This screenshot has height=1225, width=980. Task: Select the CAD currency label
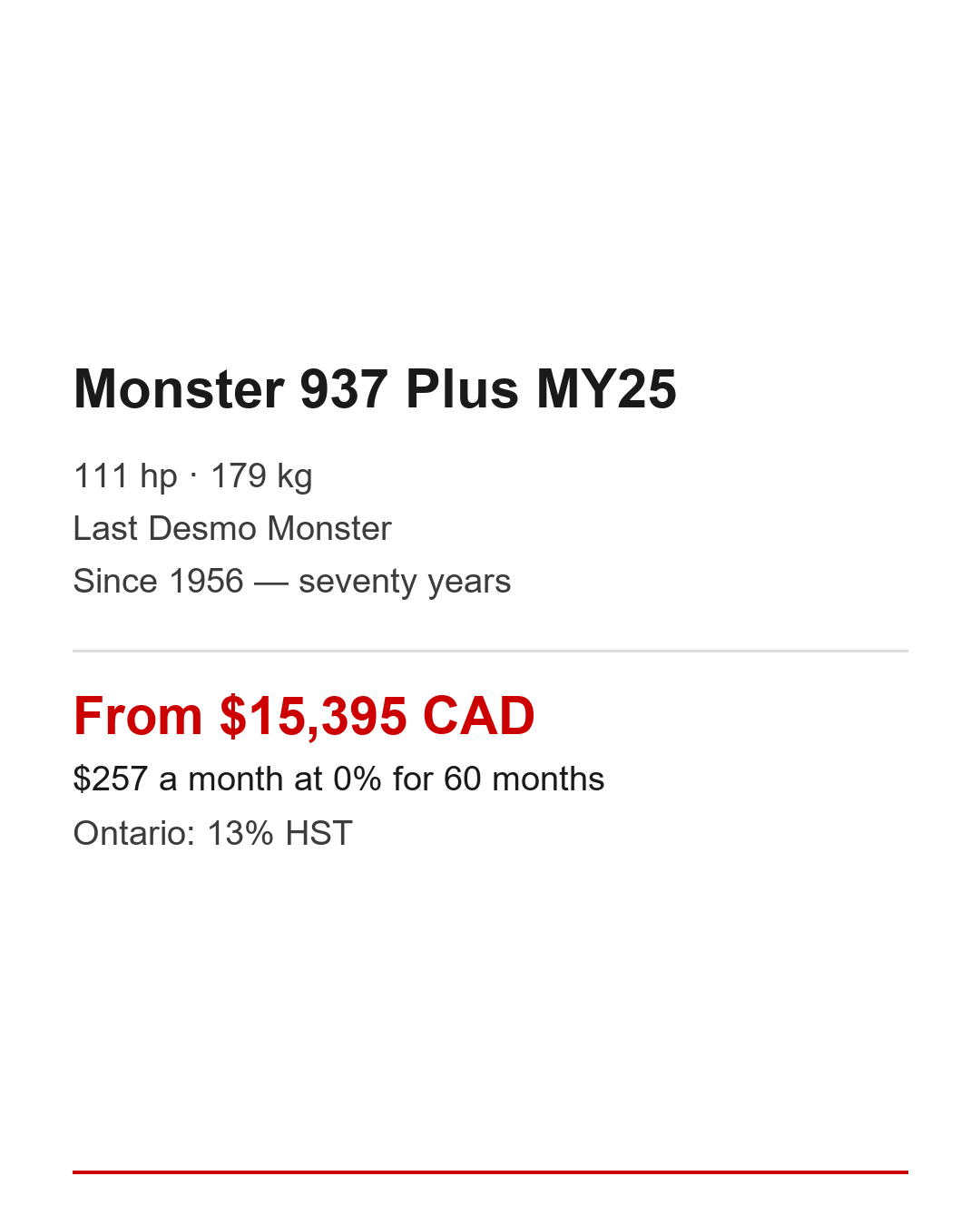(478, 716)
